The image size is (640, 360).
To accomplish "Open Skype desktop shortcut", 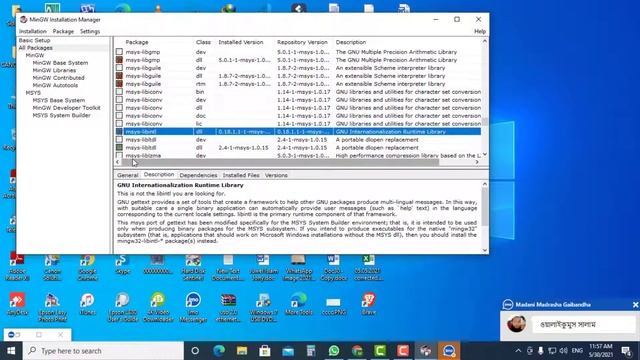I will (x=122, y=264).
